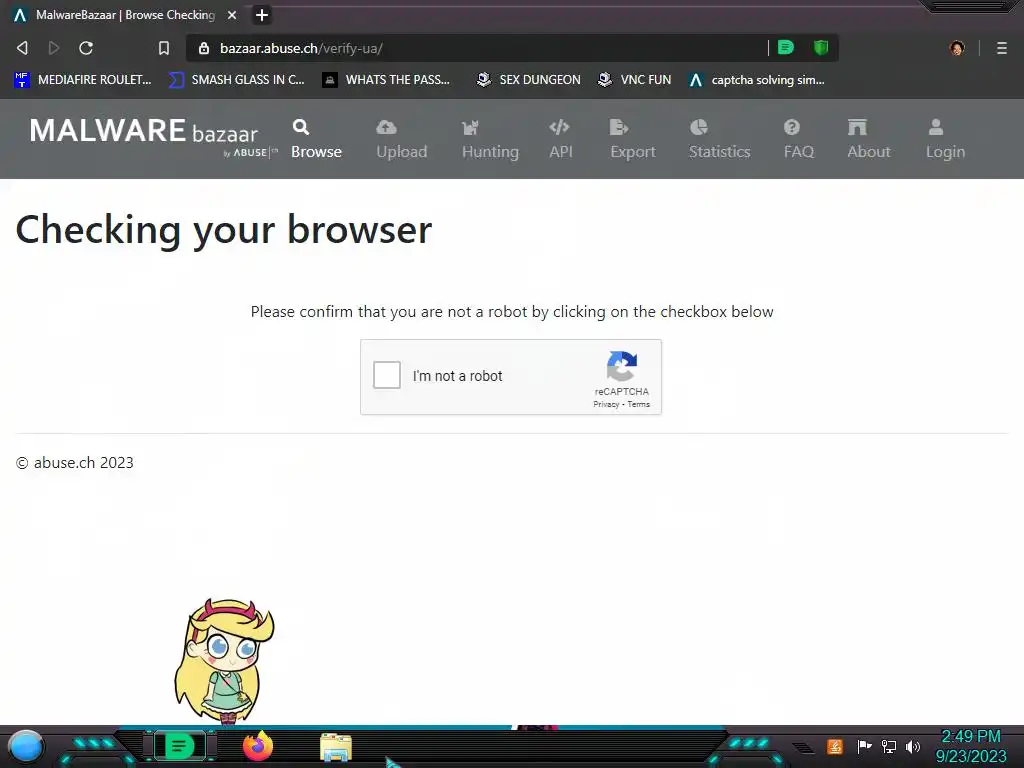
Task: Open the MEDIAFIRE ROULET... bookmark
Action: pyautogui.click(x=82, y=80)
